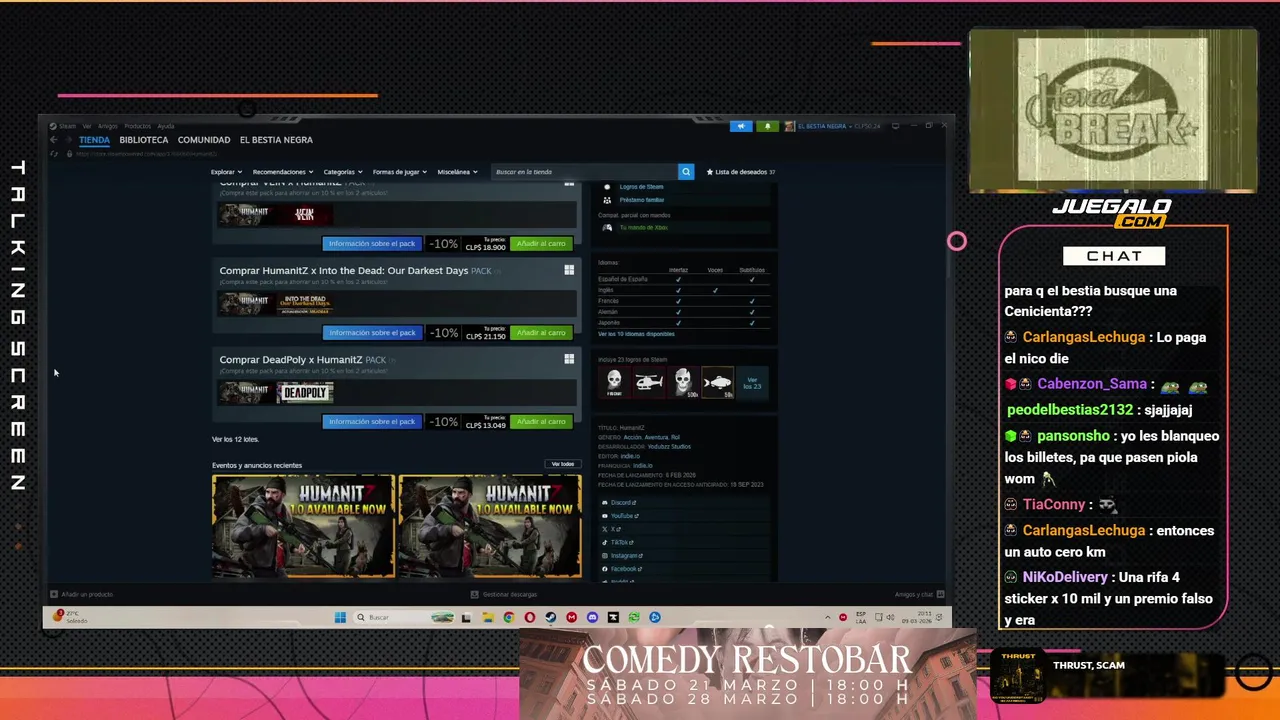
Task: Open Steam announcements megaphone button
Action: tap(741, 126)
